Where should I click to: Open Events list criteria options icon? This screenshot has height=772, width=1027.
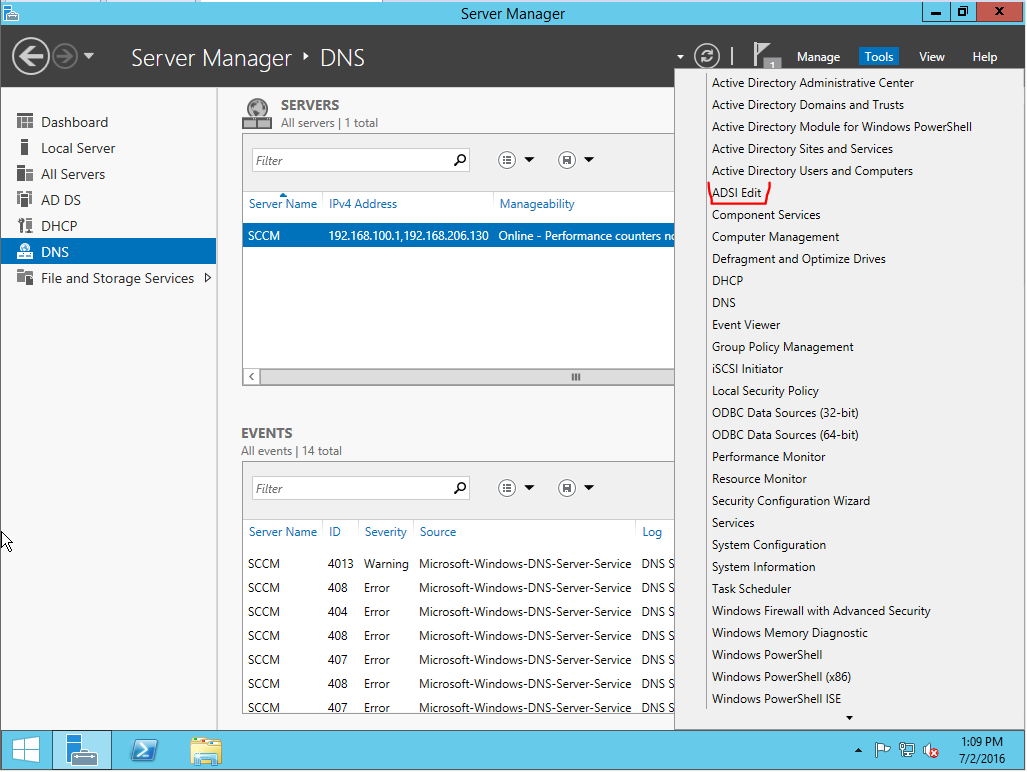506,488
